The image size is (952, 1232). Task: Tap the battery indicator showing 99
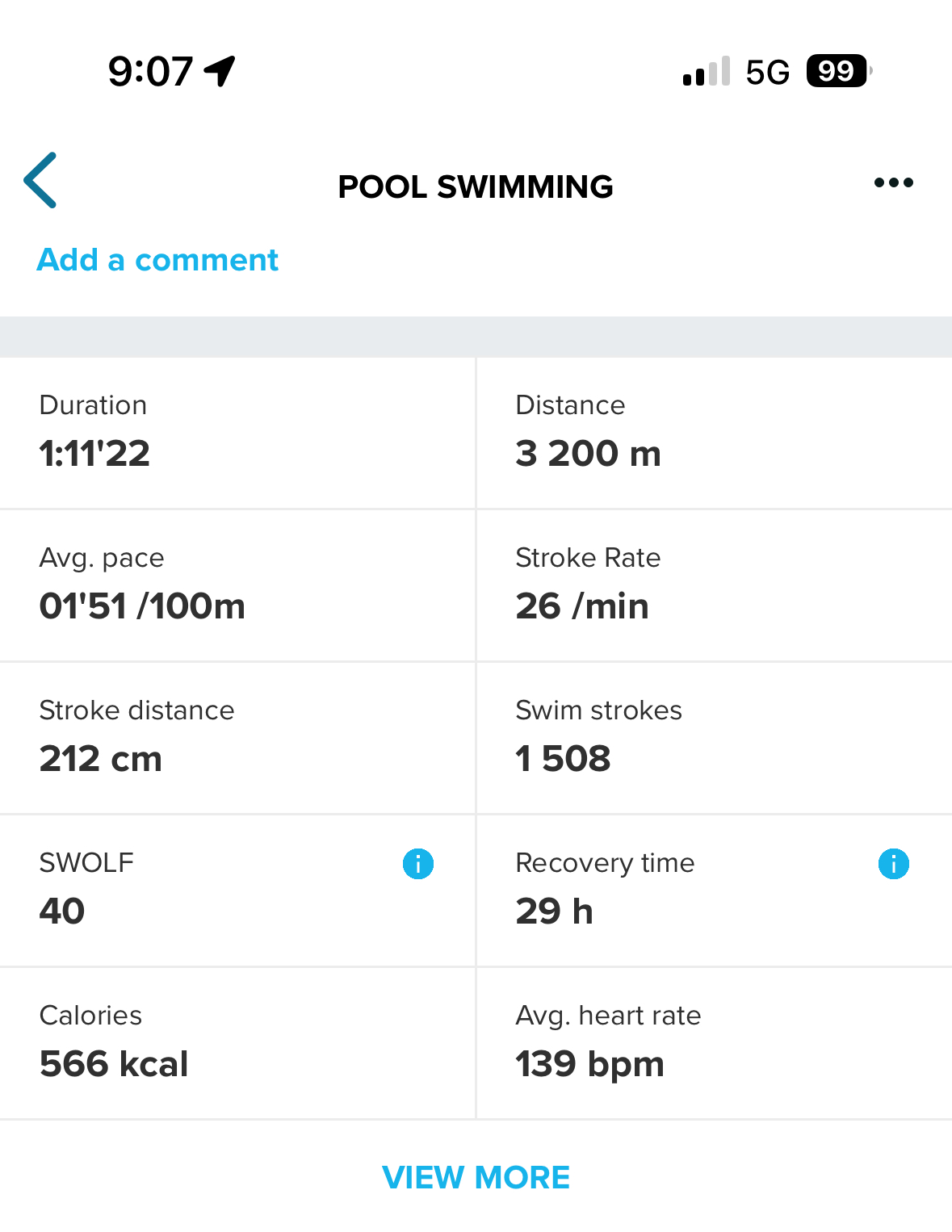click(837, 71)
